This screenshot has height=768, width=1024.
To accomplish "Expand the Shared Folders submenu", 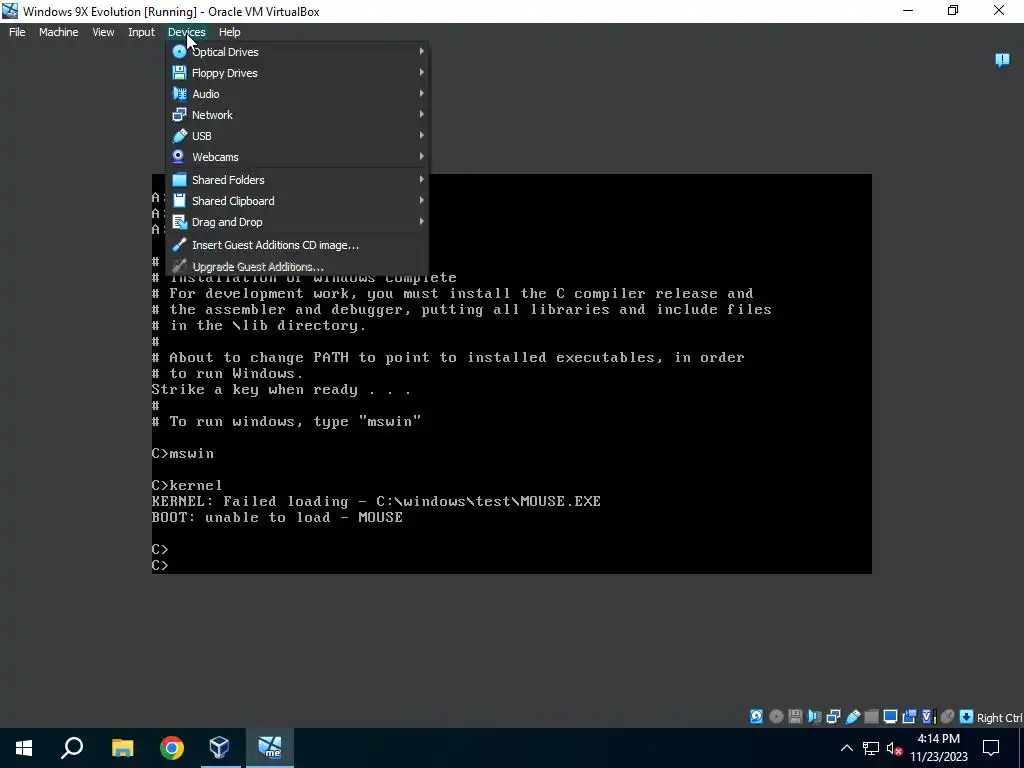I will (x=298, y=180).
